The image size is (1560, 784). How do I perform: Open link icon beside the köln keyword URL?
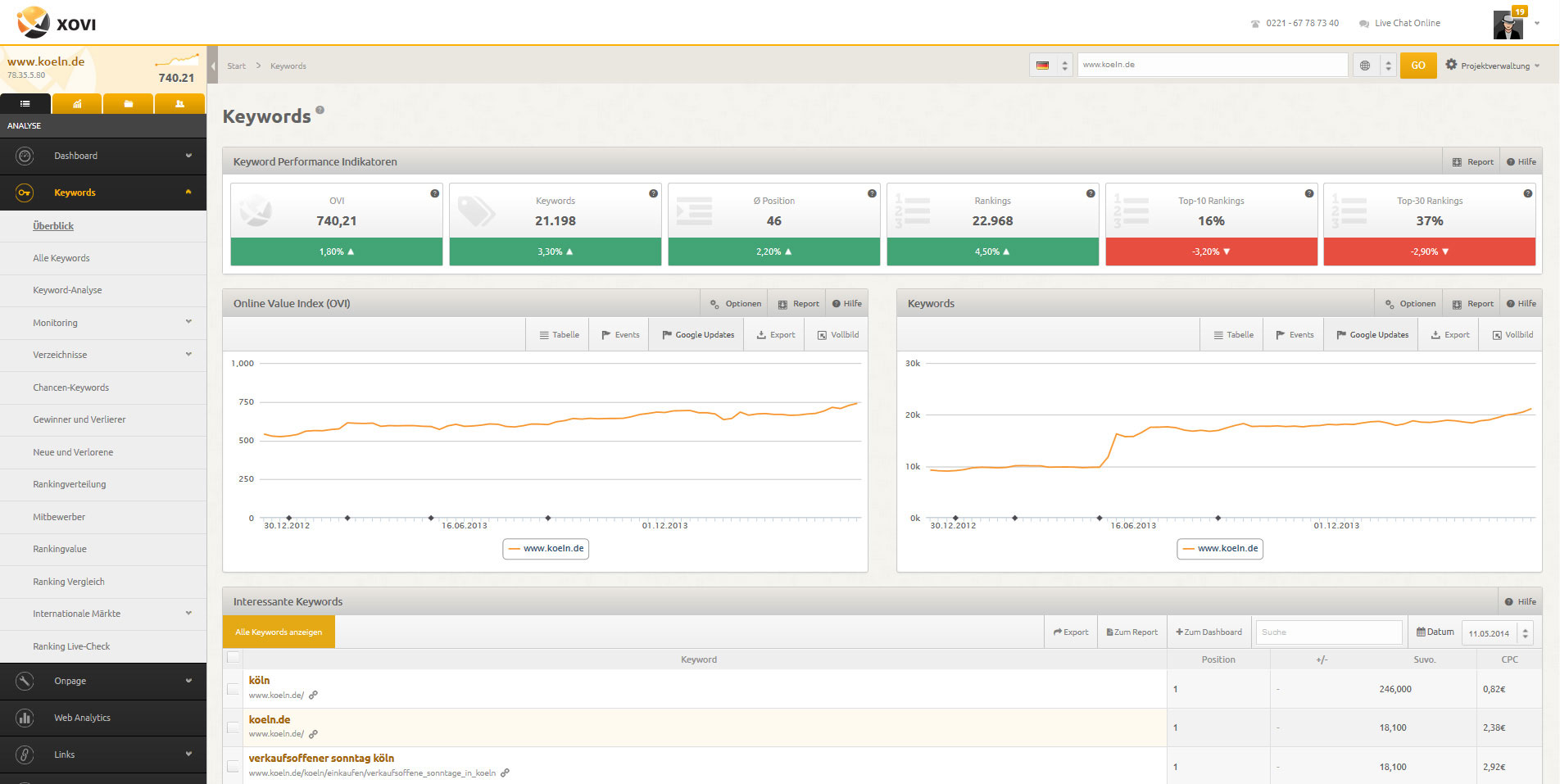pos(313,696)
